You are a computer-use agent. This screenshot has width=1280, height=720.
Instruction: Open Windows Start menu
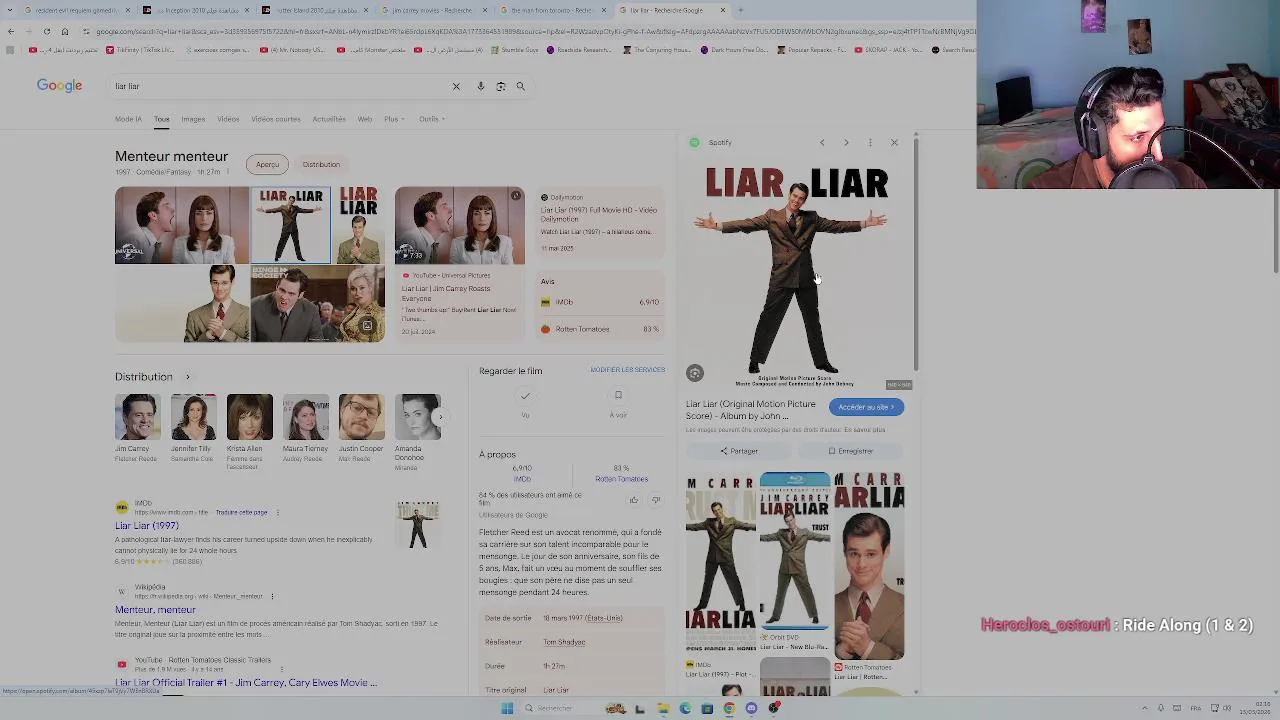click(x=507, y=708)
